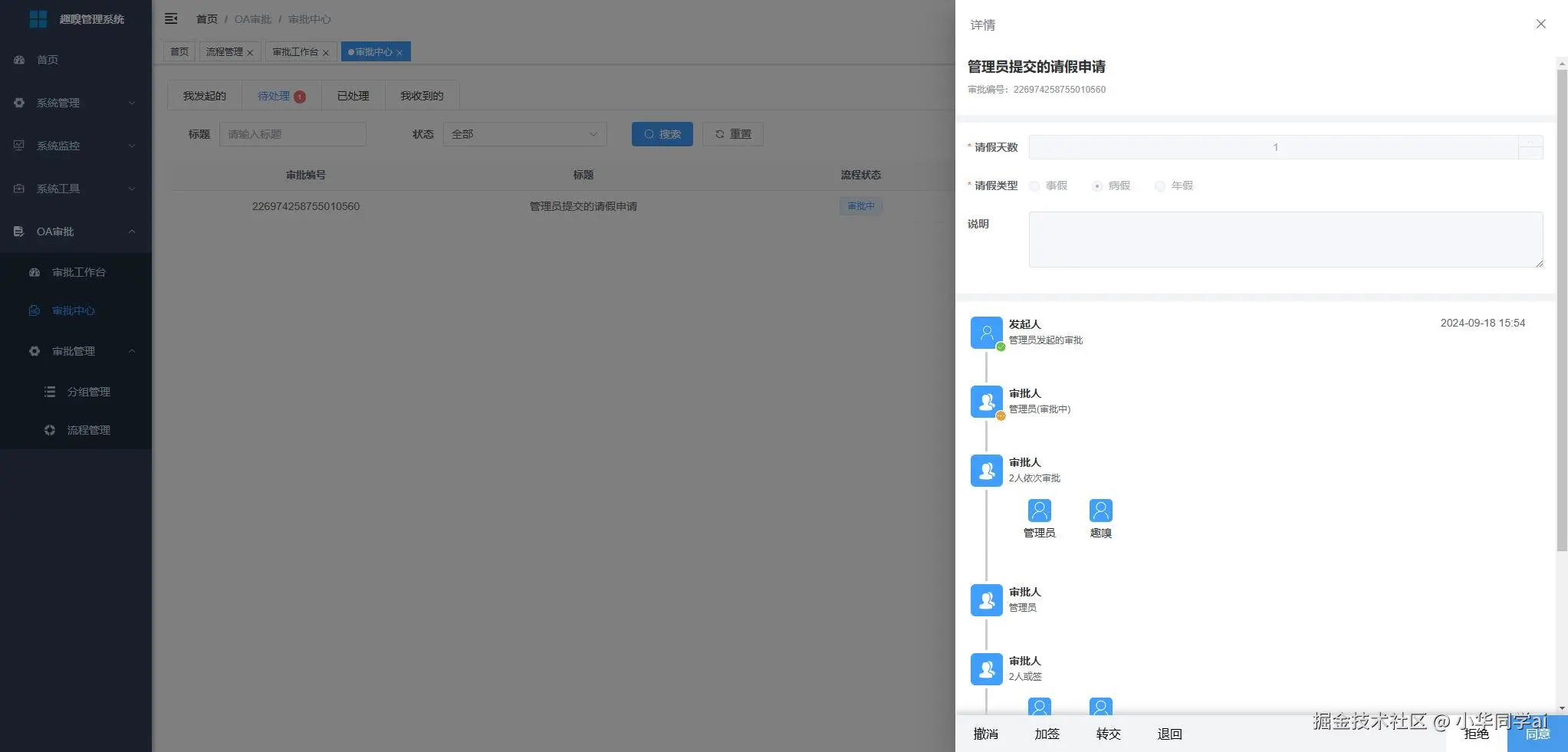Click the 审批中 status tag in table
This screenshot has width=1568, height=752.
(x=861, y=206)
